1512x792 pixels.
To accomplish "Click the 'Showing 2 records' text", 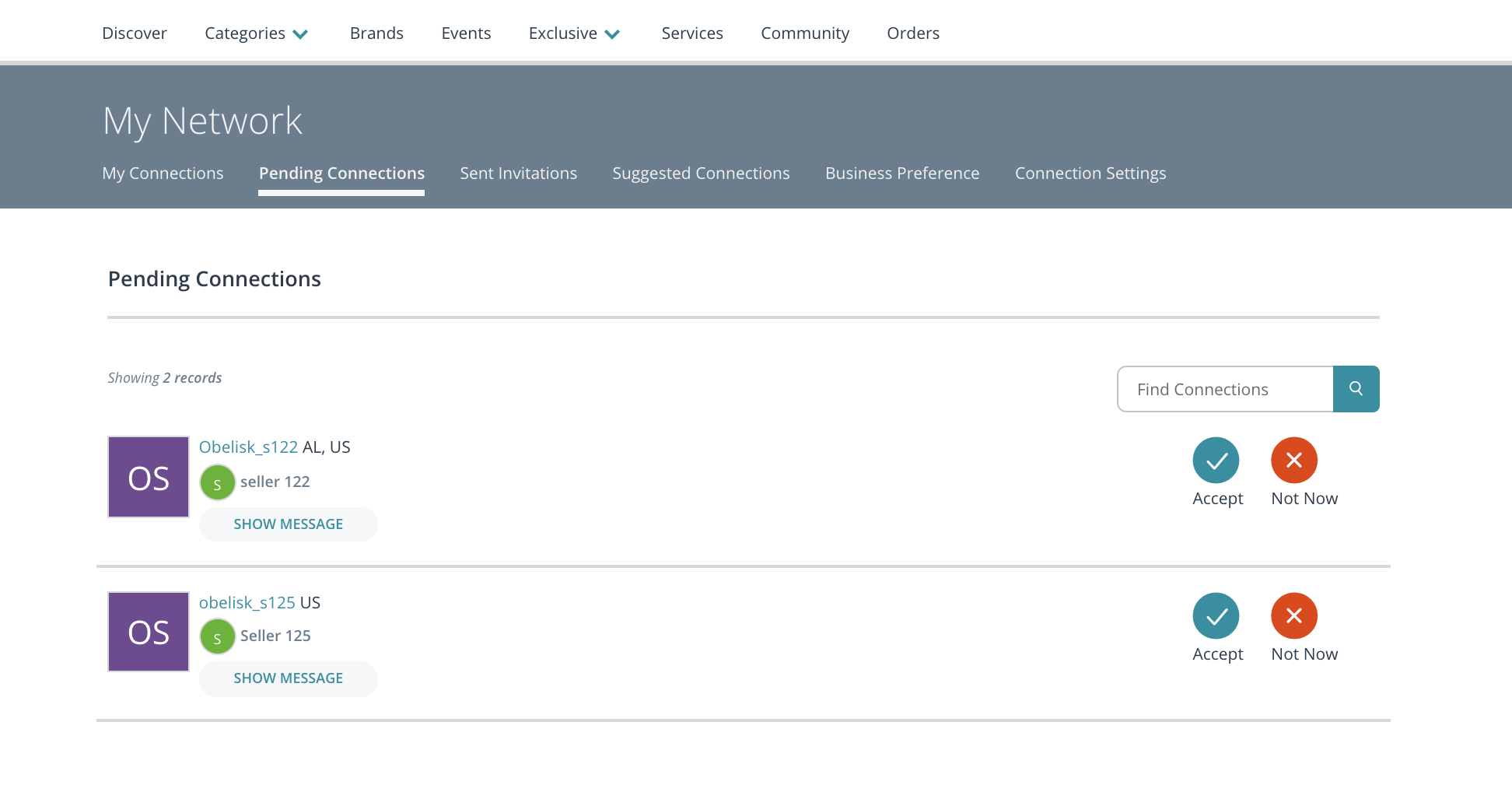I will (x=165, y=378).
